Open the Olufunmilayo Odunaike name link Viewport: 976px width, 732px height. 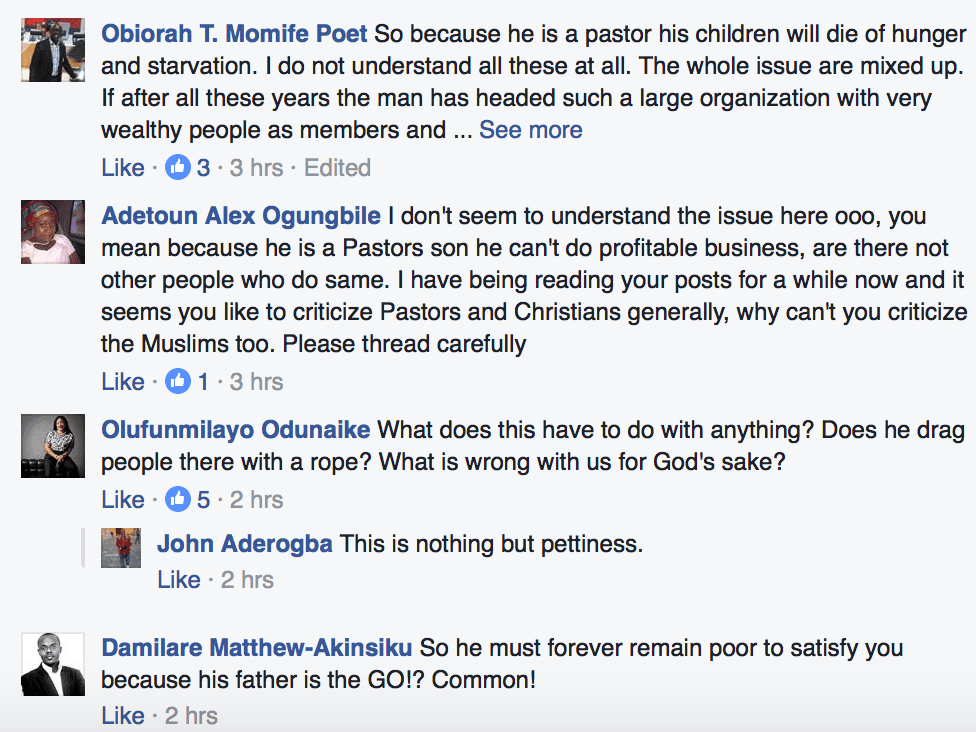click(236, 430)
